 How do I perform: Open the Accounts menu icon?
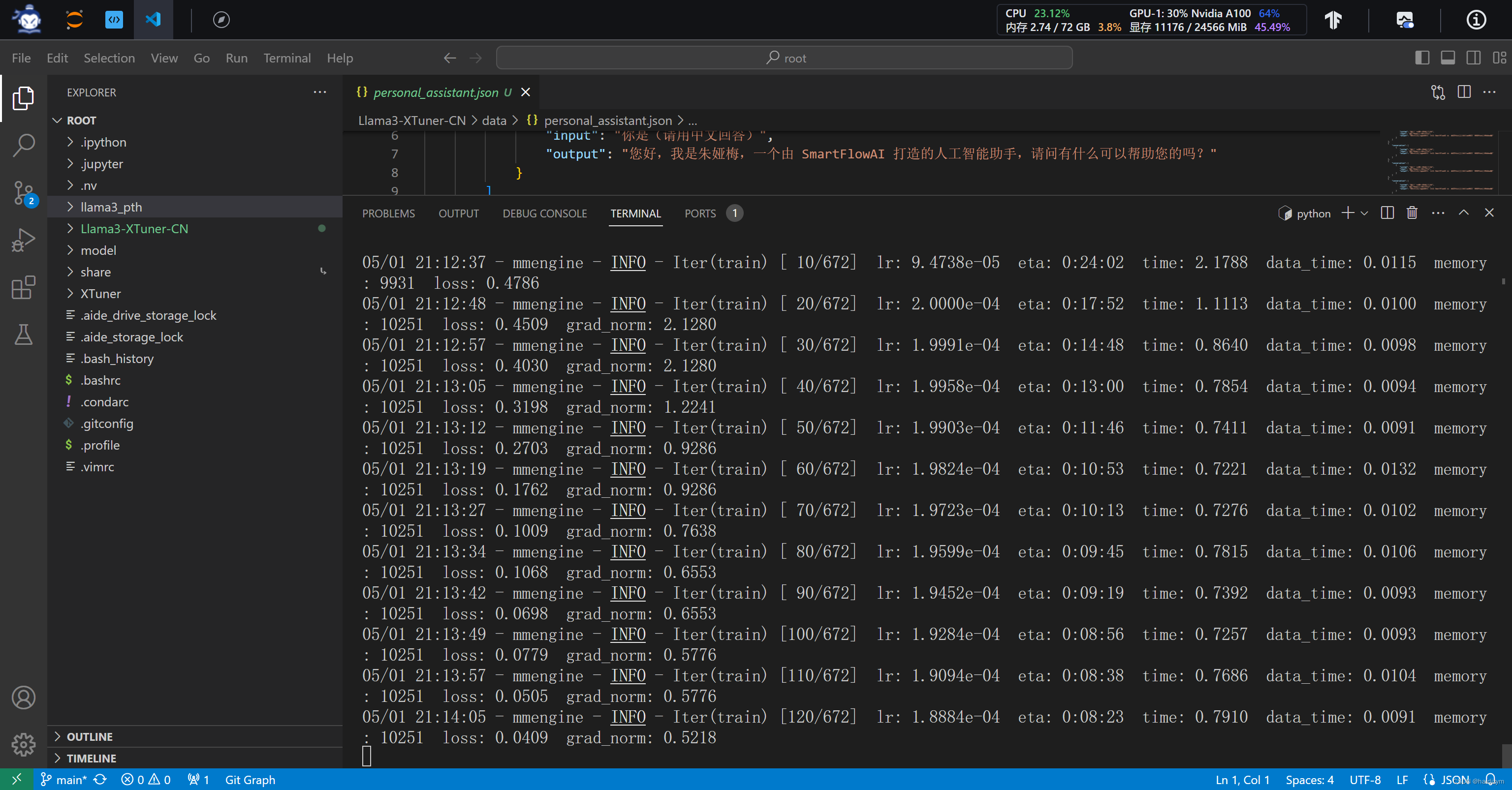[x=24, y=698]
